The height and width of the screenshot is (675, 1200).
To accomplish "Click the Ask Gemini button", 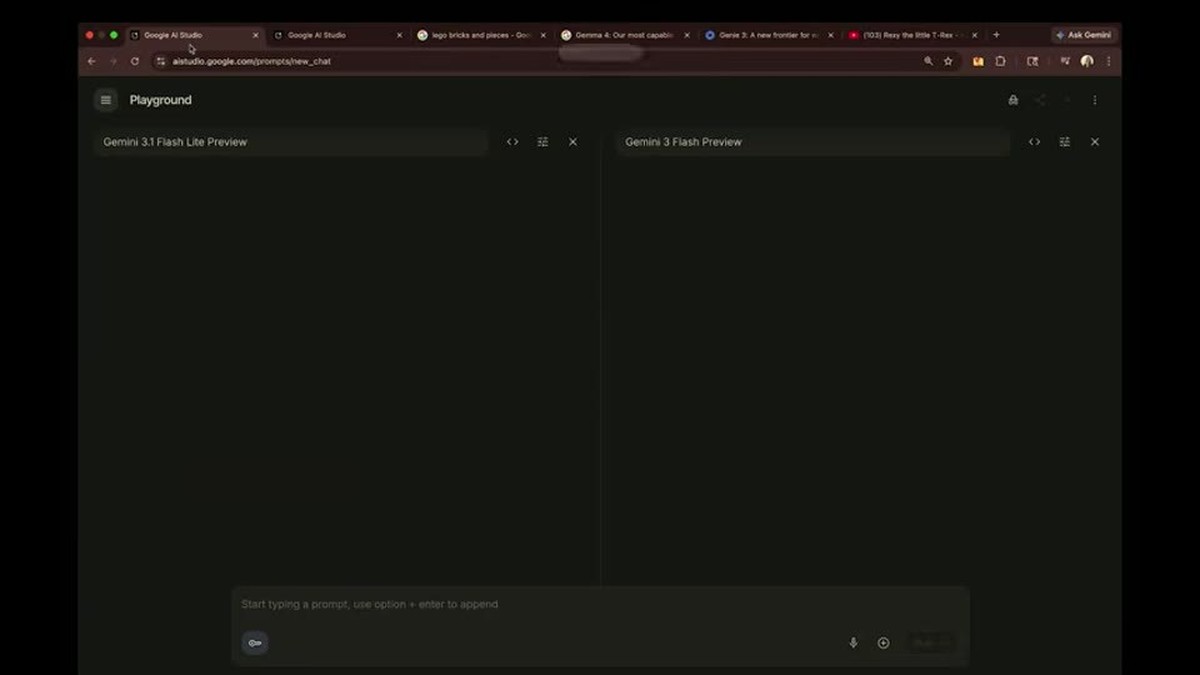I will [x=1084, y=35].
